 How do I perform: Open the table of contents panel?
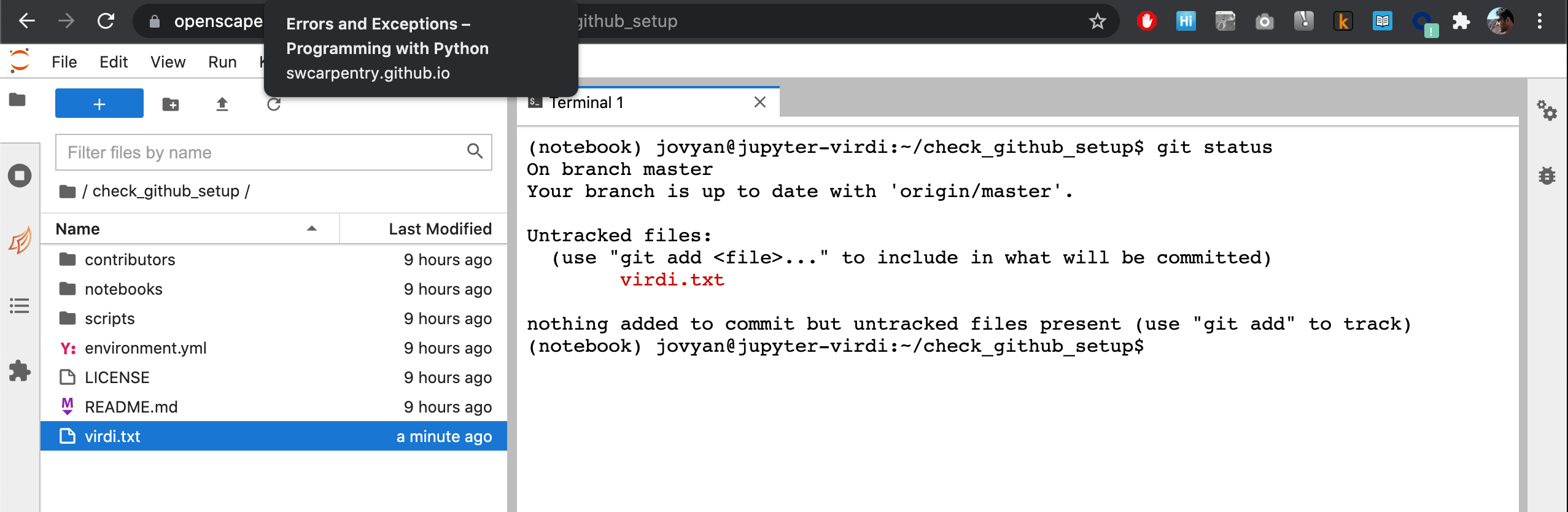coord(19,306)
